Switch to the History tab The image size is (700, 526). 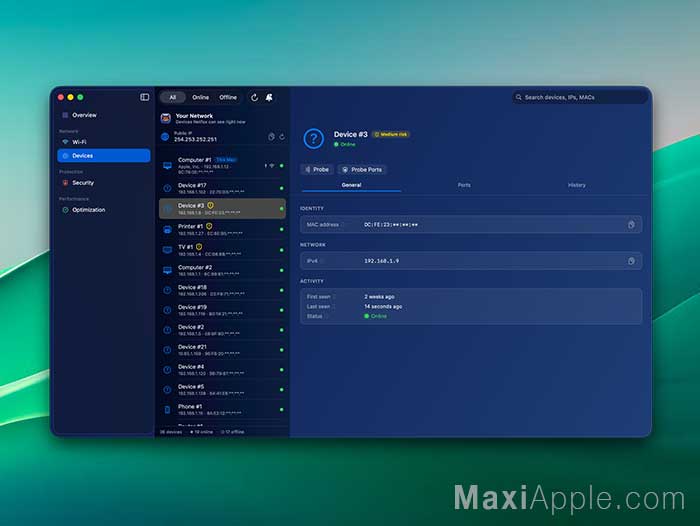(x=577, y=185)
